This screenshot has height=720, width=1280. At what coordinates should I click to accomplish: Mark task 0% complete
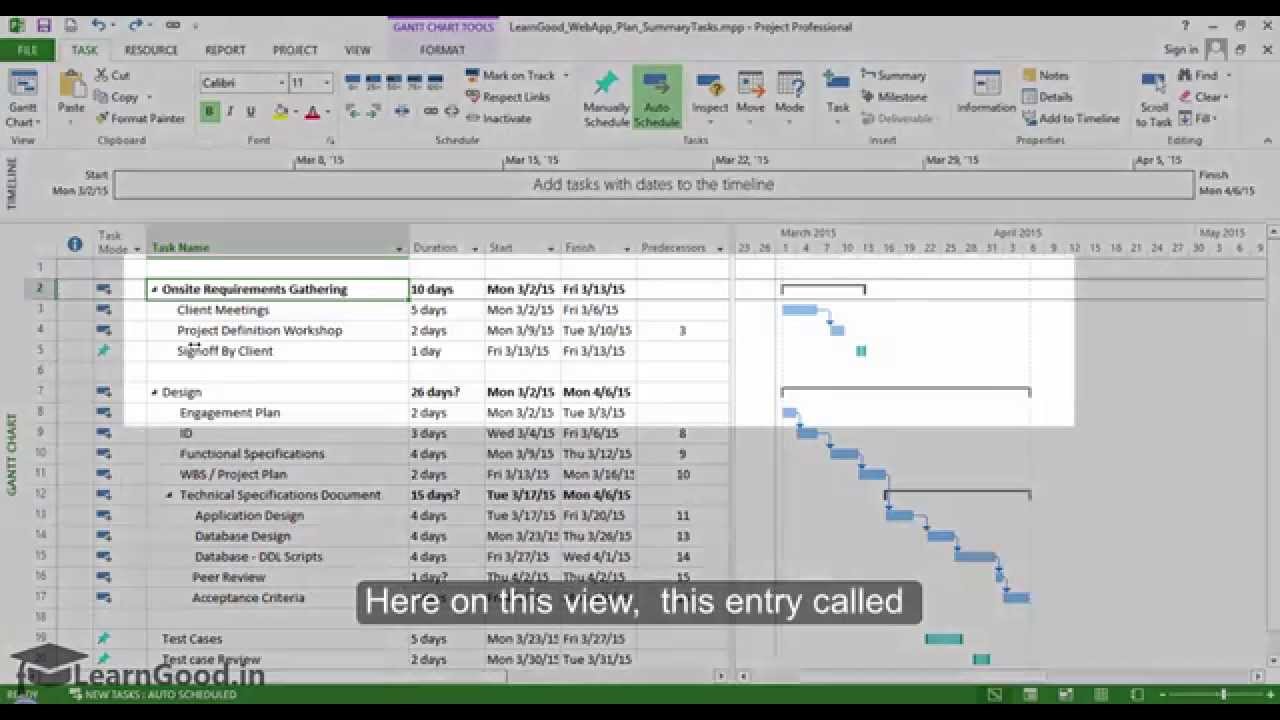pyautogui.click(x=353, y=83)
